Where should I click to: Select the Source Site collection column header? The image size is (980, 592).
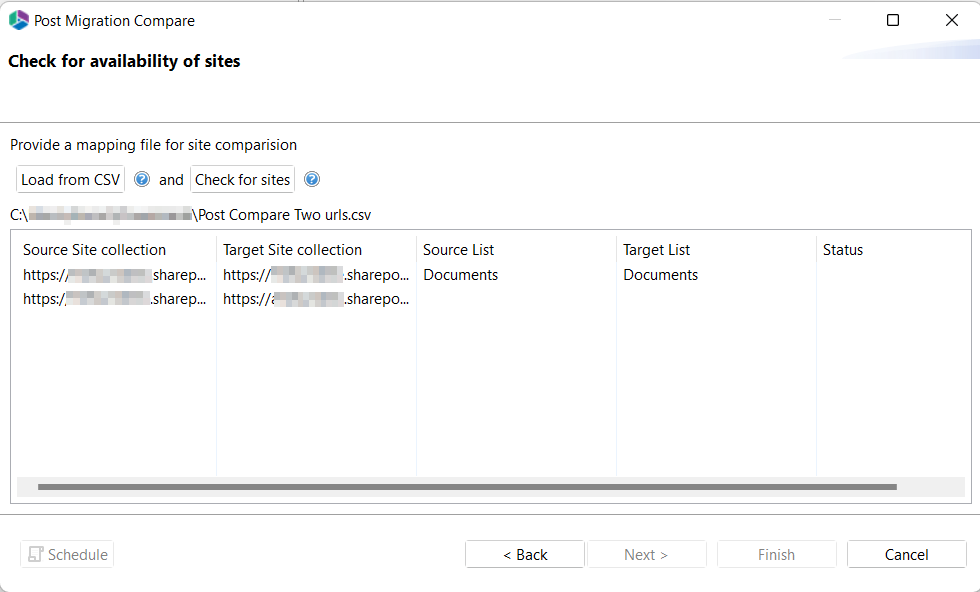[x=94, y=249]
